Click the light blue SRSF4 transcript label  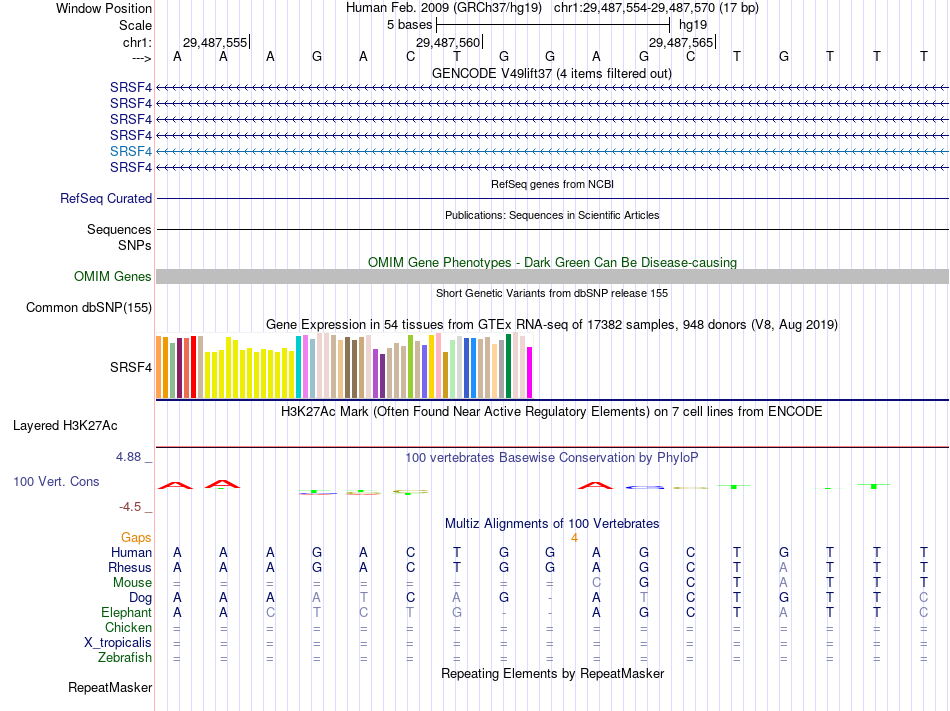[x=130, y=151]
